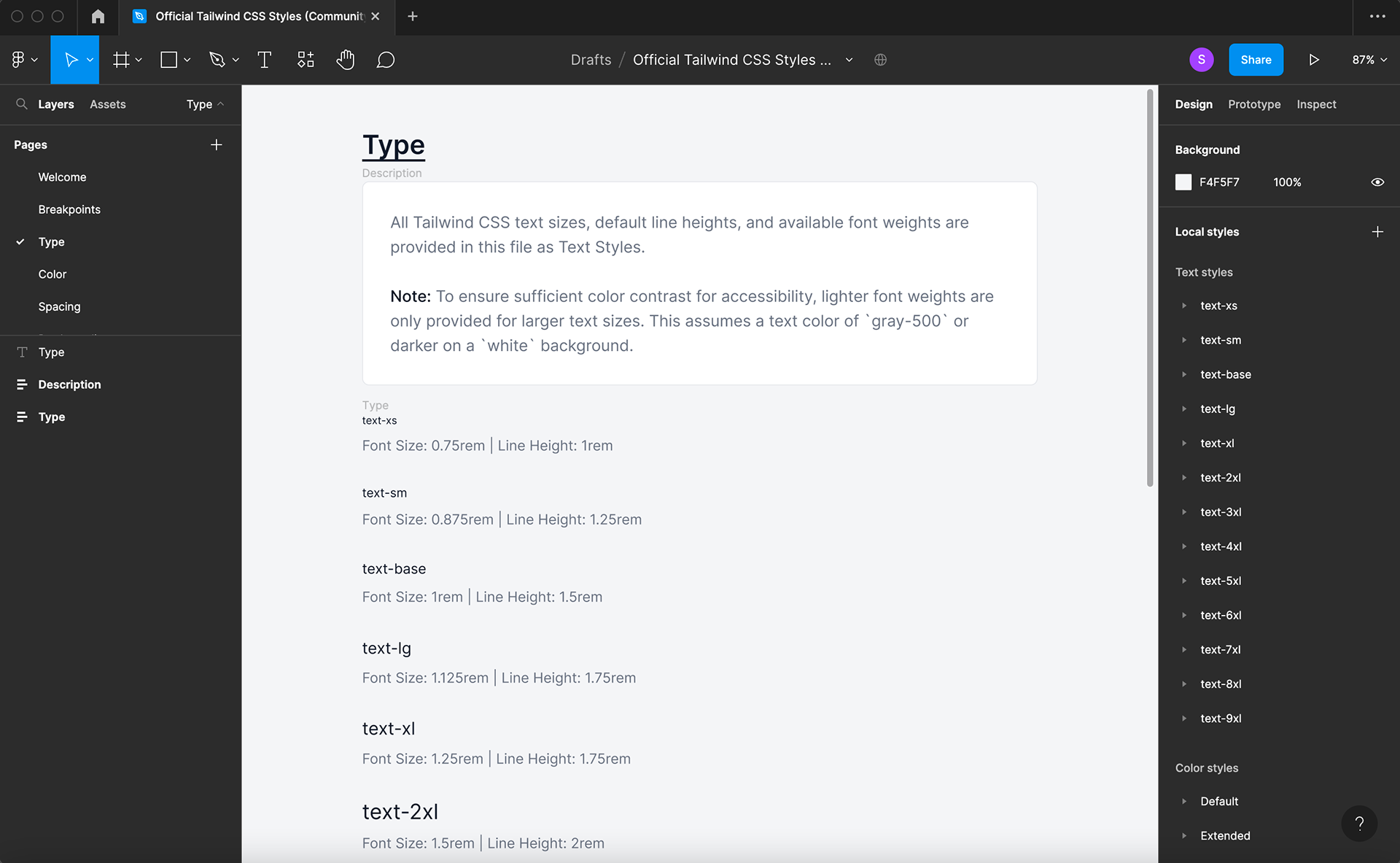Switch to the Prototype tab
1400x863 pixels.
tap(1254, 104)
